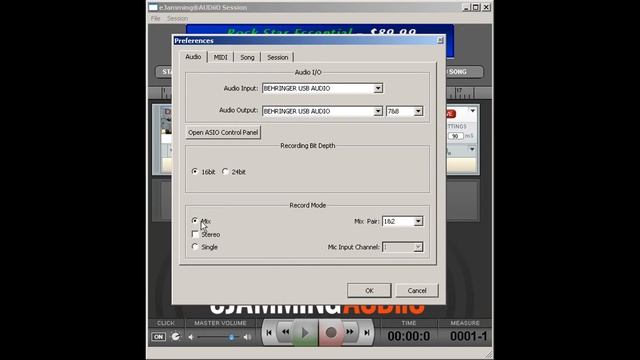Switch to the Session tab
This screenshot has height=360, width=640.
click(x=278, y=57)
